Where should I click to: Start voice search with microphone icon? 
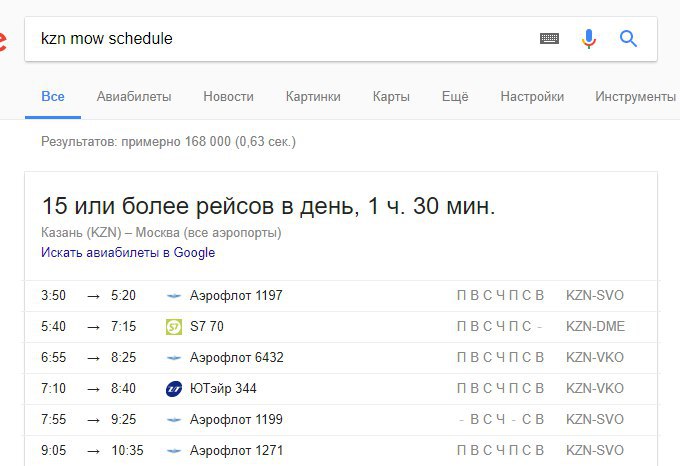(588, 39)
